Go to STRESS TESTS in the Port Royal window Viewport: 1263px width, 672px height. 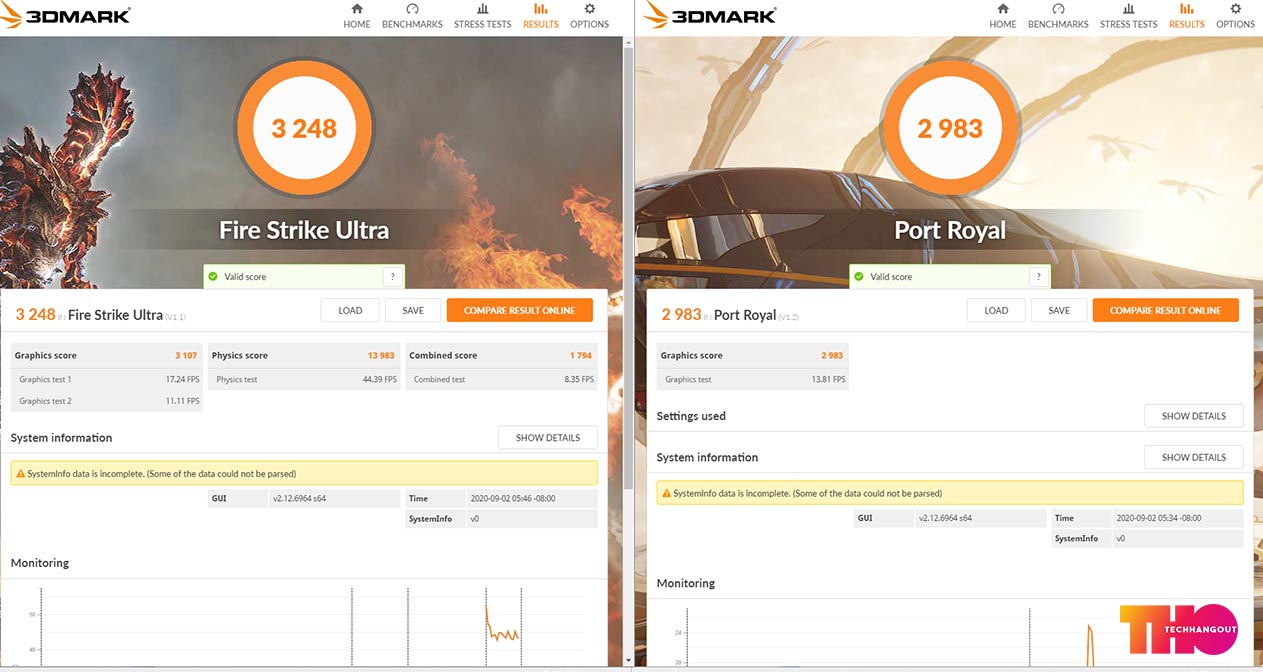tap(1129, 16)
